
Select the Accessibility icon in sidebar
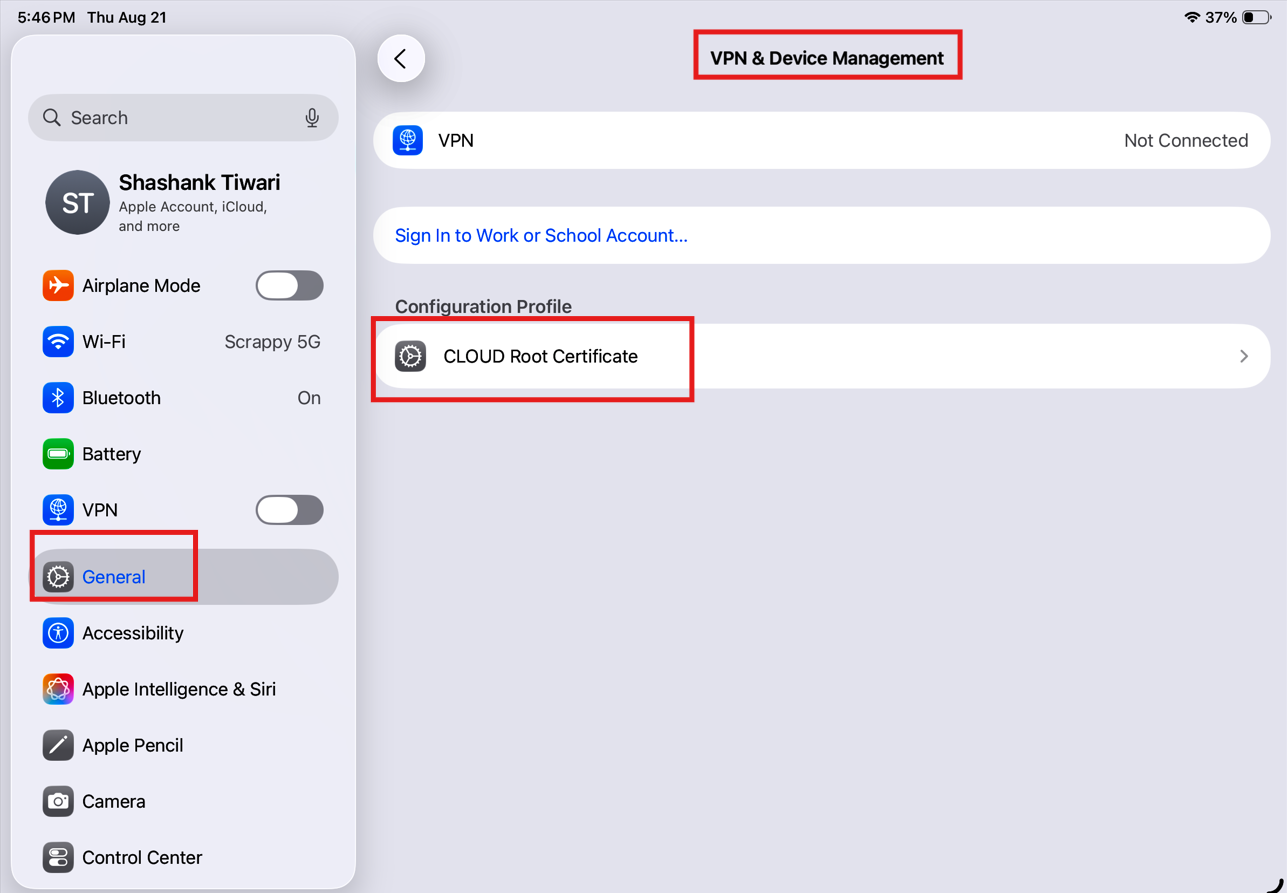click(58, 633)
